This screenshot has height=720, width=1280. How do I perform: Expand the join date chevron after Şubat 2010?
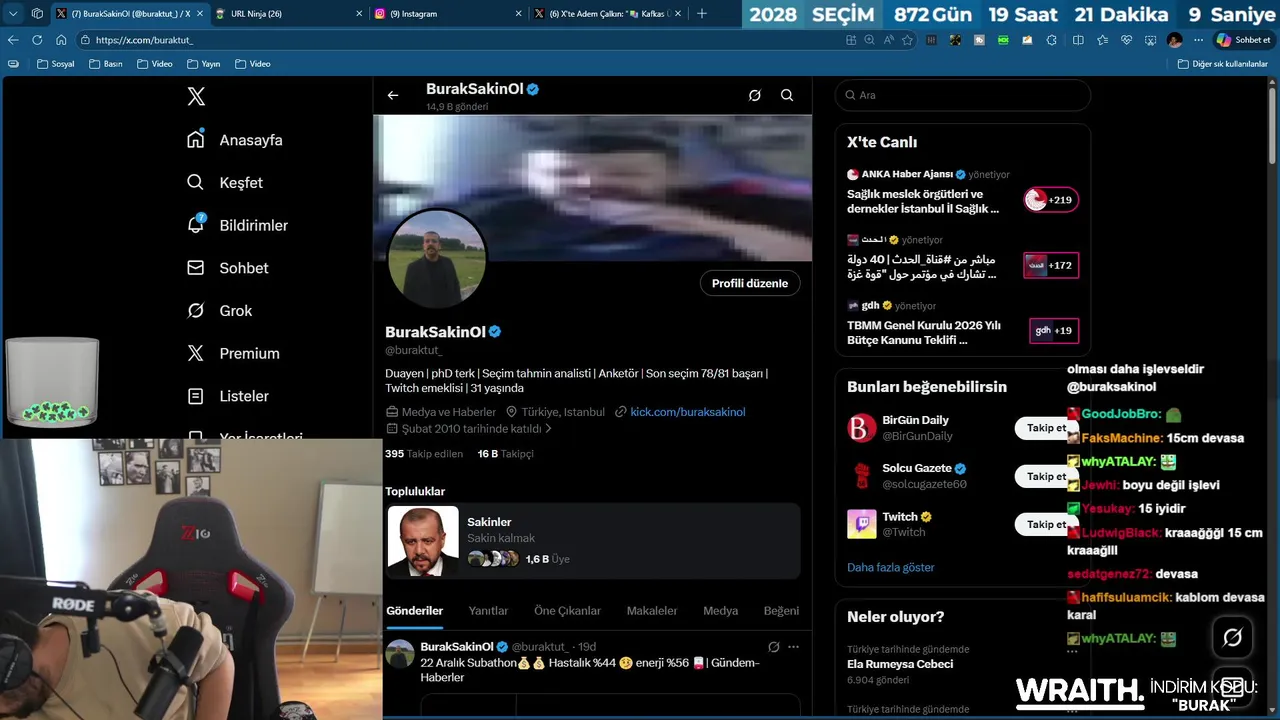pos(548,429)
